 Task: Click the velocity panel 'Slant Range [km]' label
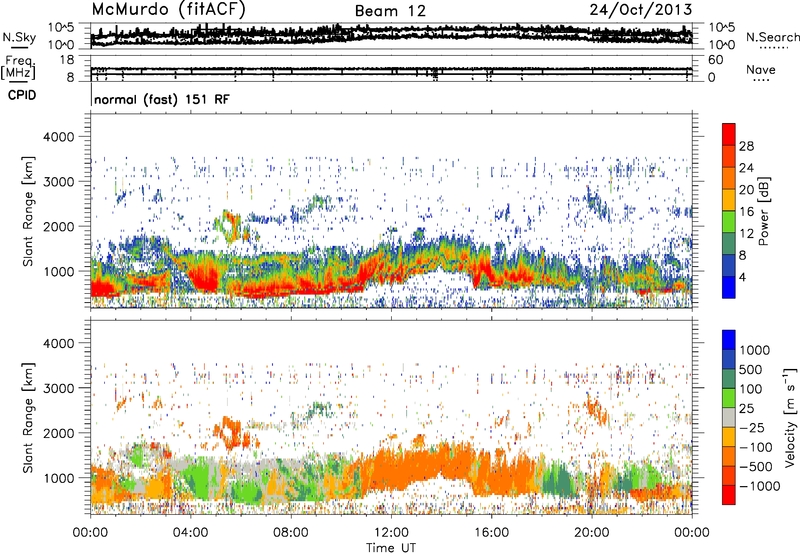coord(29,417)
